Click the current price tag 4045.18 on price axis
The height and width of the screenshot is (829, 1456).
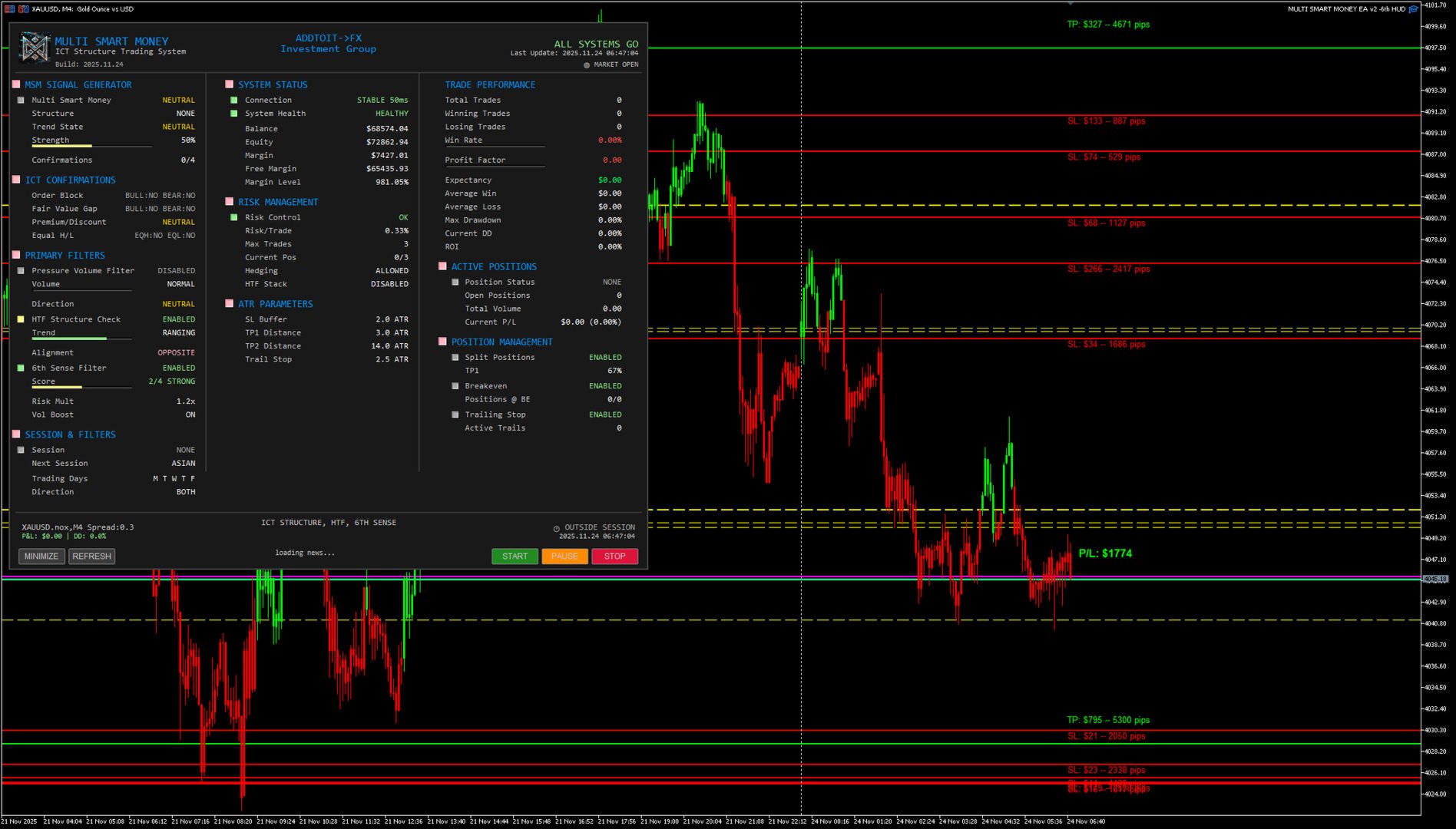tap(1435, 580)
